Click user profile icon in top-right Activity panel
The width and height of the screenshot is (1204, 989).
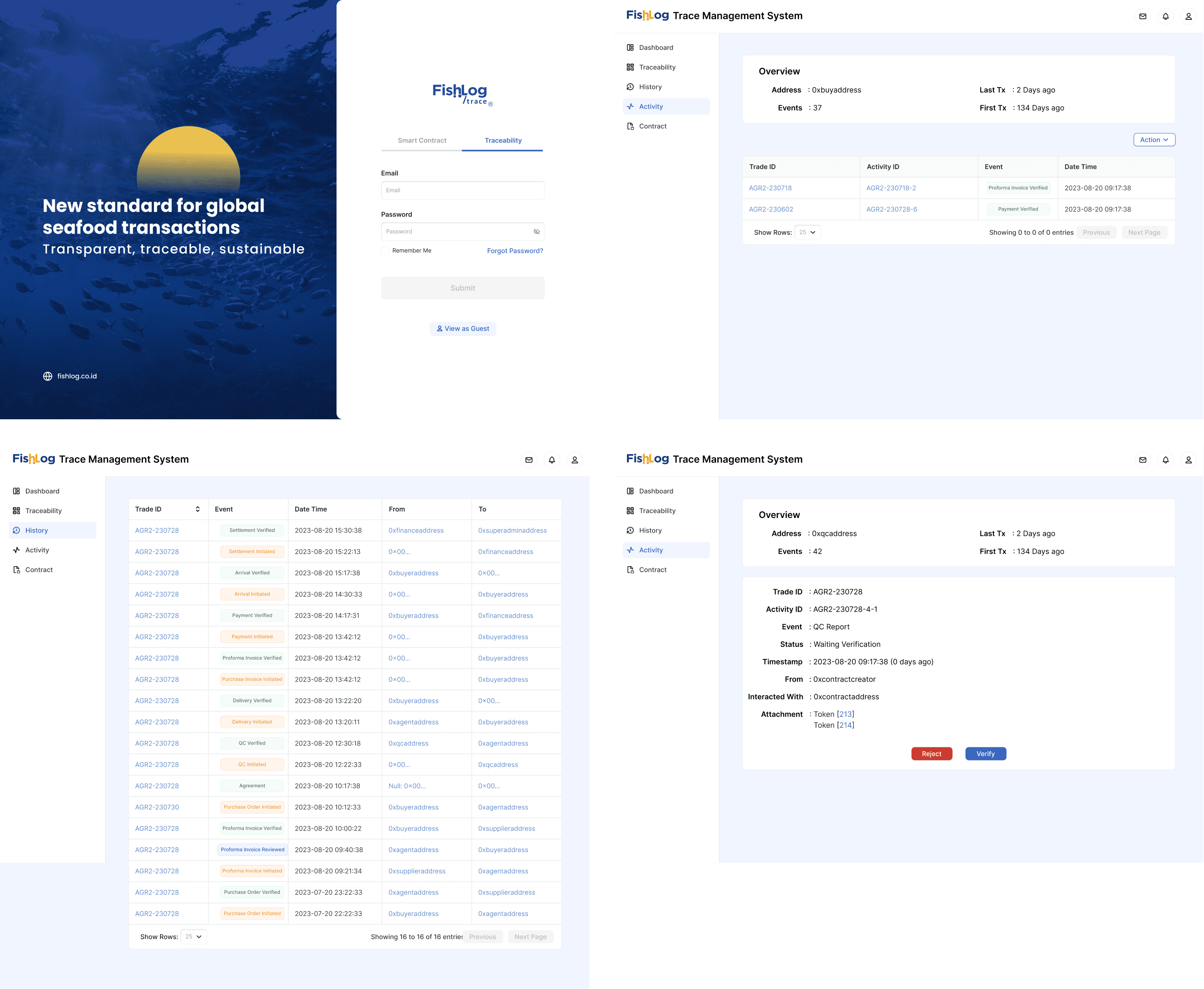tap(1188, 17)
